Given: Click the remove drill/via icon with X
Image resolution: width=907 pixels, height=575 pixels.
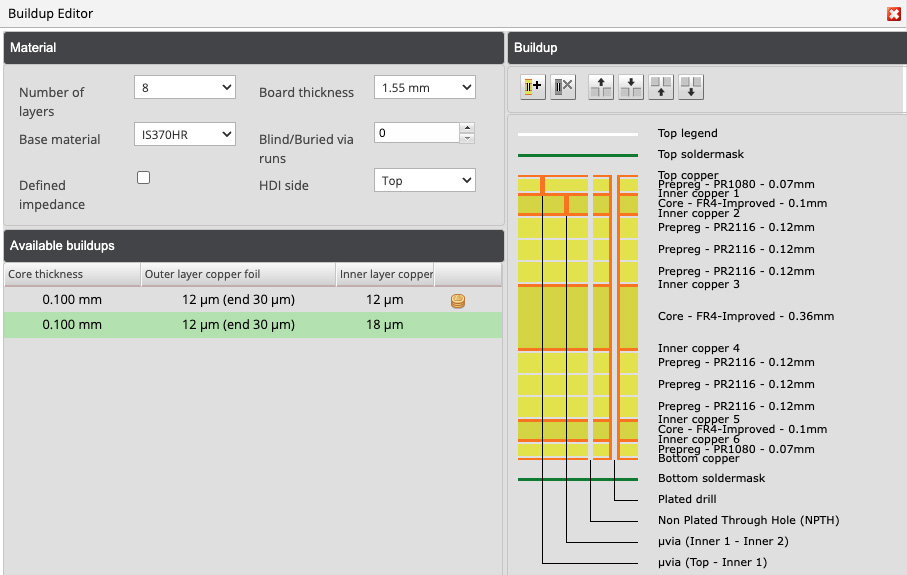Looking at the screenshot, I should [x=563, y=87].
